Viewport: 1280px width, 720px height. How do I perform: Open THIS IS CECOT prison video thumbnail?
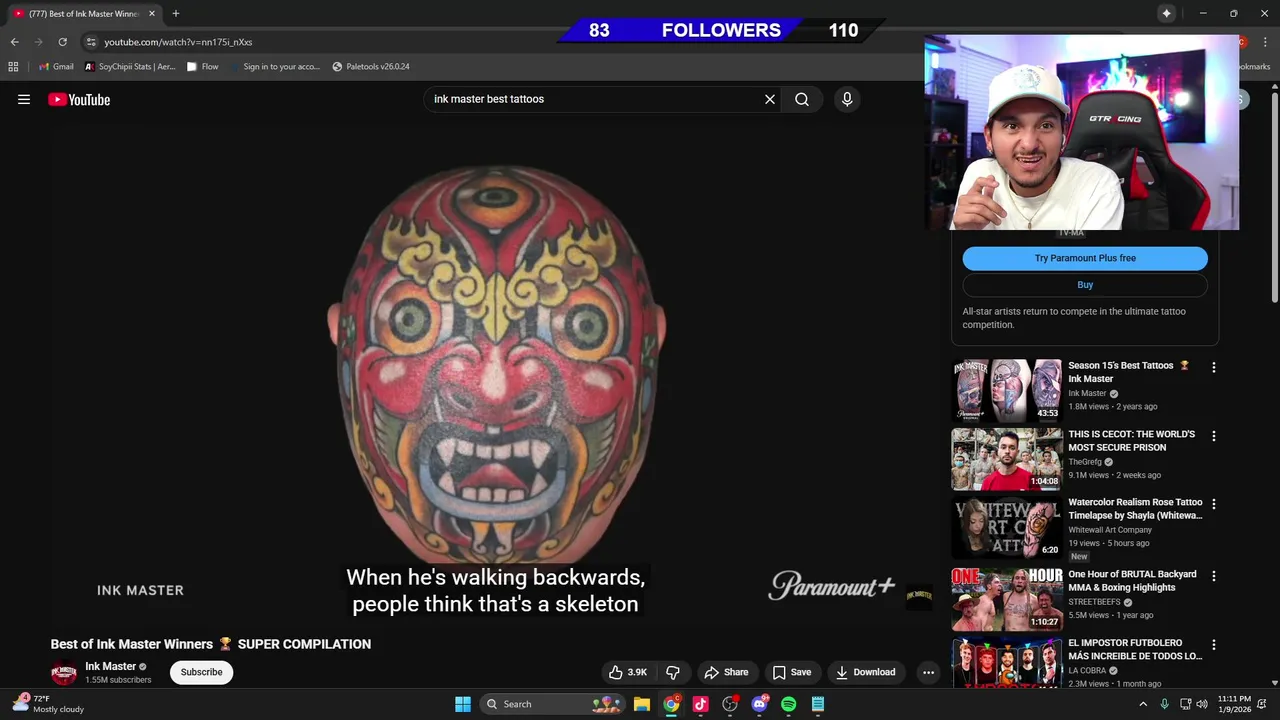1006,459
